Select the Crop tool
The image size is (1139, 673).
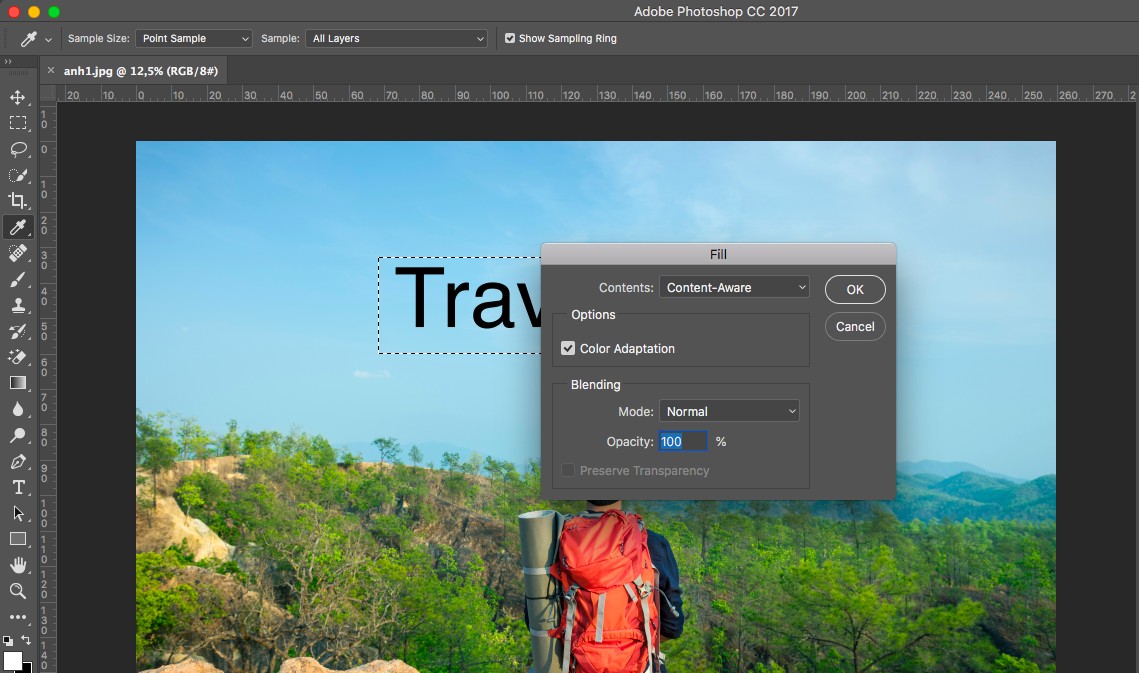tap(17, 200)
